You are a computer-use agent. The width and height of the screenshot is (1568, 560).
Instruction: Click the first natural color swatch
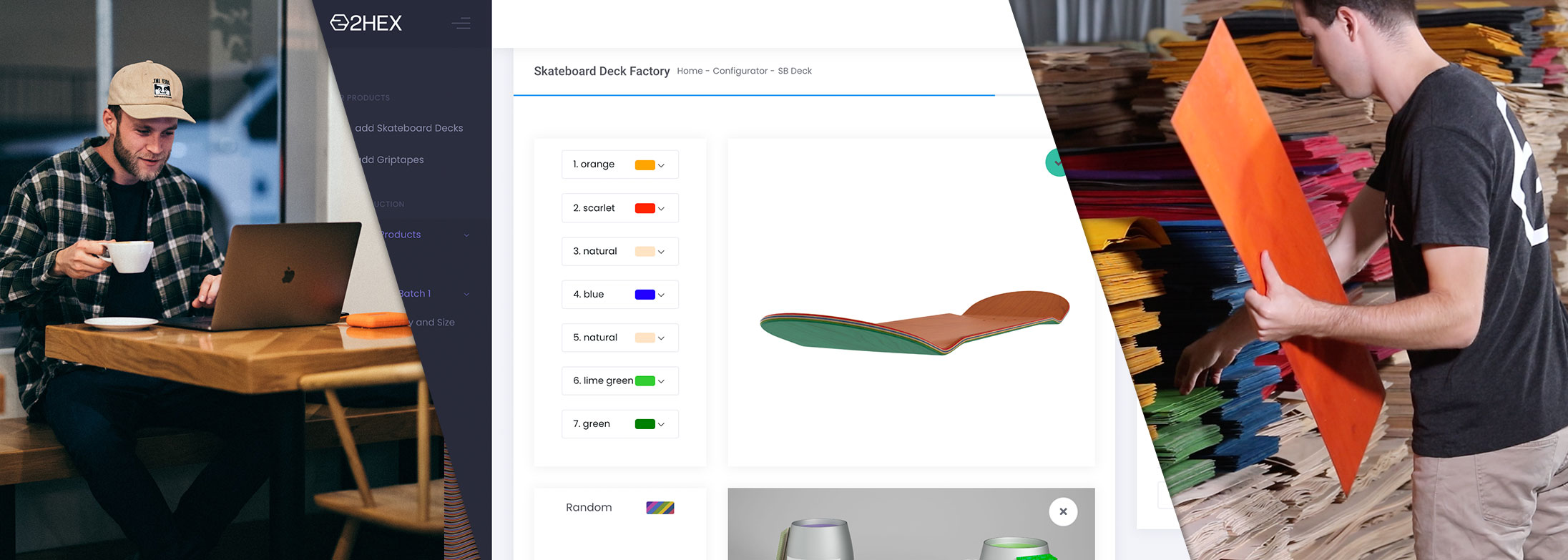(x=645, y=252)
